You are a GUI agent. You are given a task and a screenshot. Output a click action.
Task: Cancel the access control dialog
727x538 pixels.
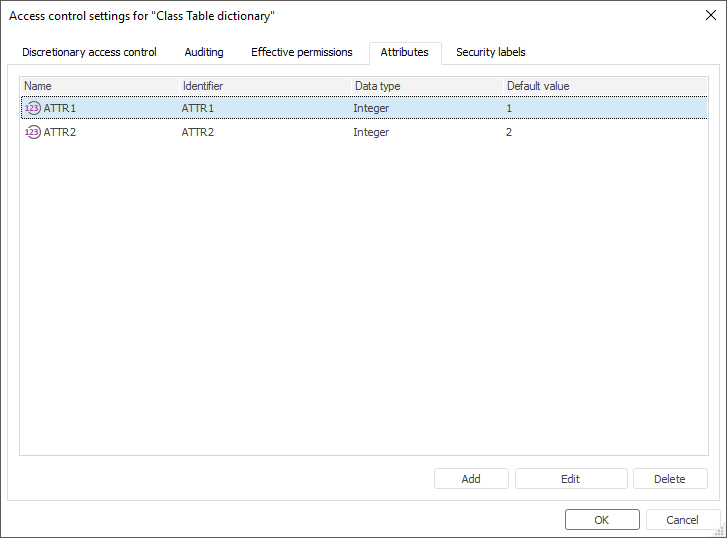(682, 520)
